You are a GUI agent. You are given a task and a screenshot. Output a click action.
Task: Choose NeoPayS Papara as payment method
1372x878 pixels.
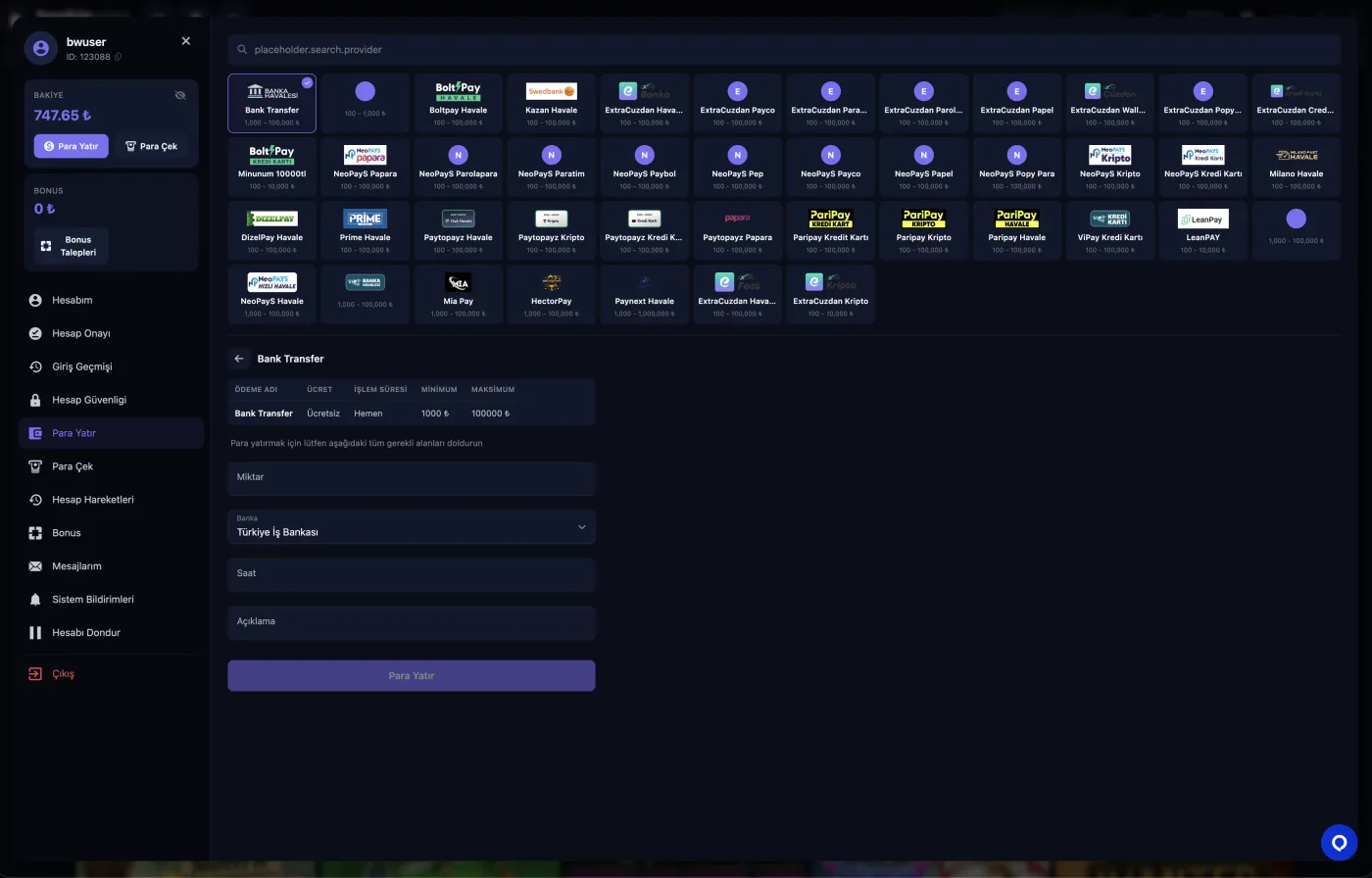(365, 166)
